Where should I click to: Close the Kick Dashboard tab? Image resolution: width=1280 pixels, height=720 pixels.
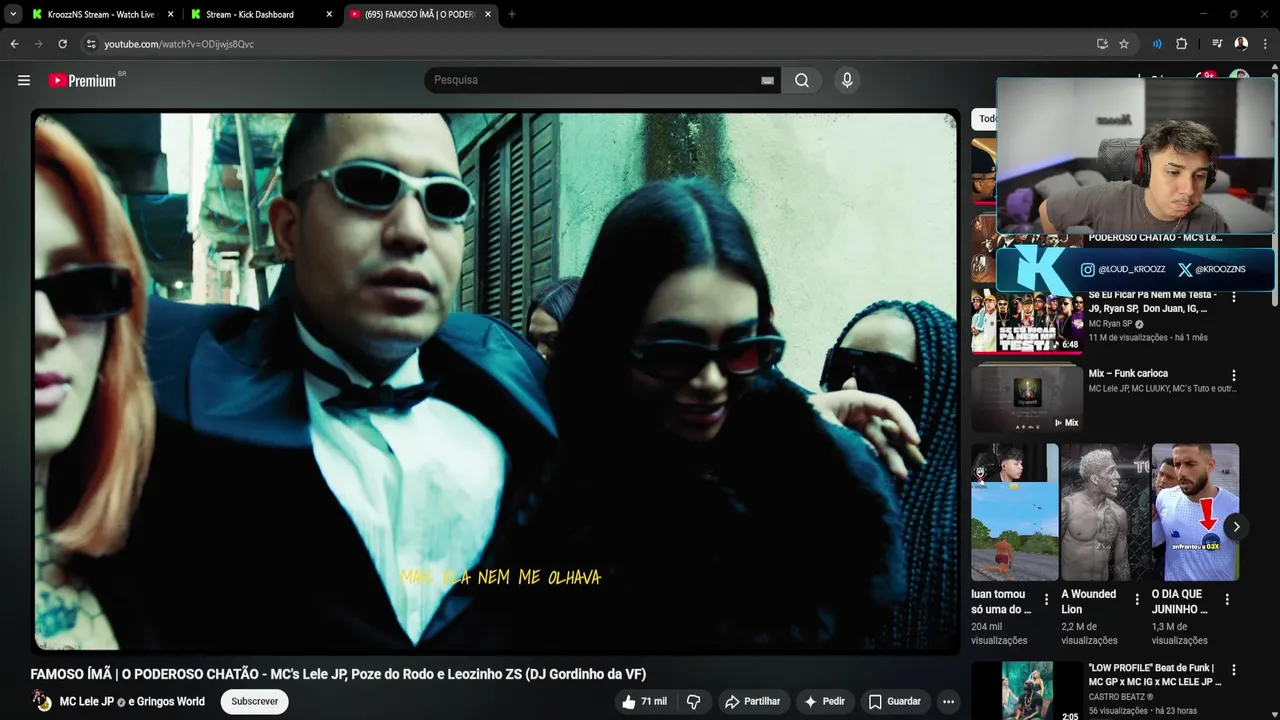pyautogui.click(x=329, y=14)
